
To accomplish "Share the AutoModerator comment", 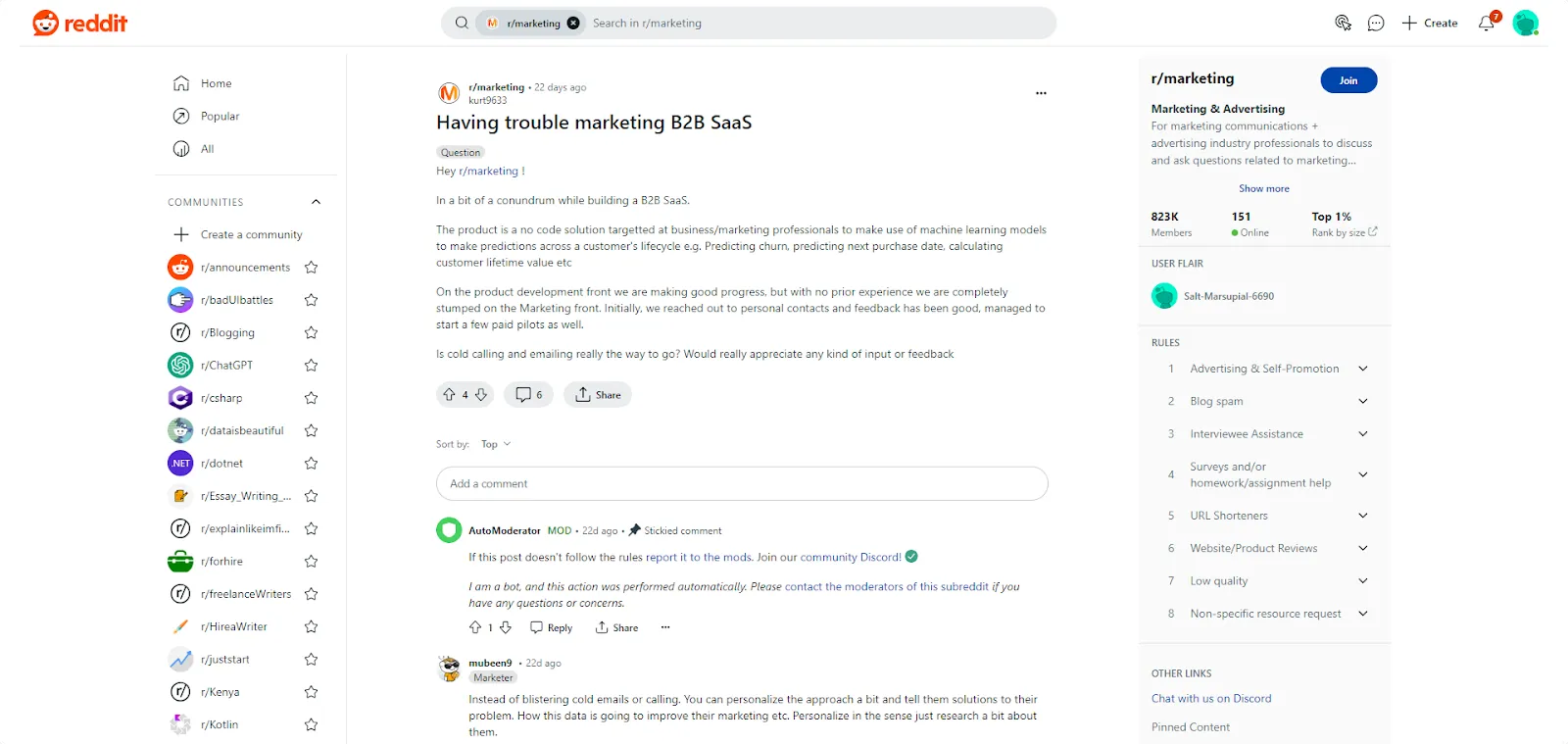I will pos(616,627).
